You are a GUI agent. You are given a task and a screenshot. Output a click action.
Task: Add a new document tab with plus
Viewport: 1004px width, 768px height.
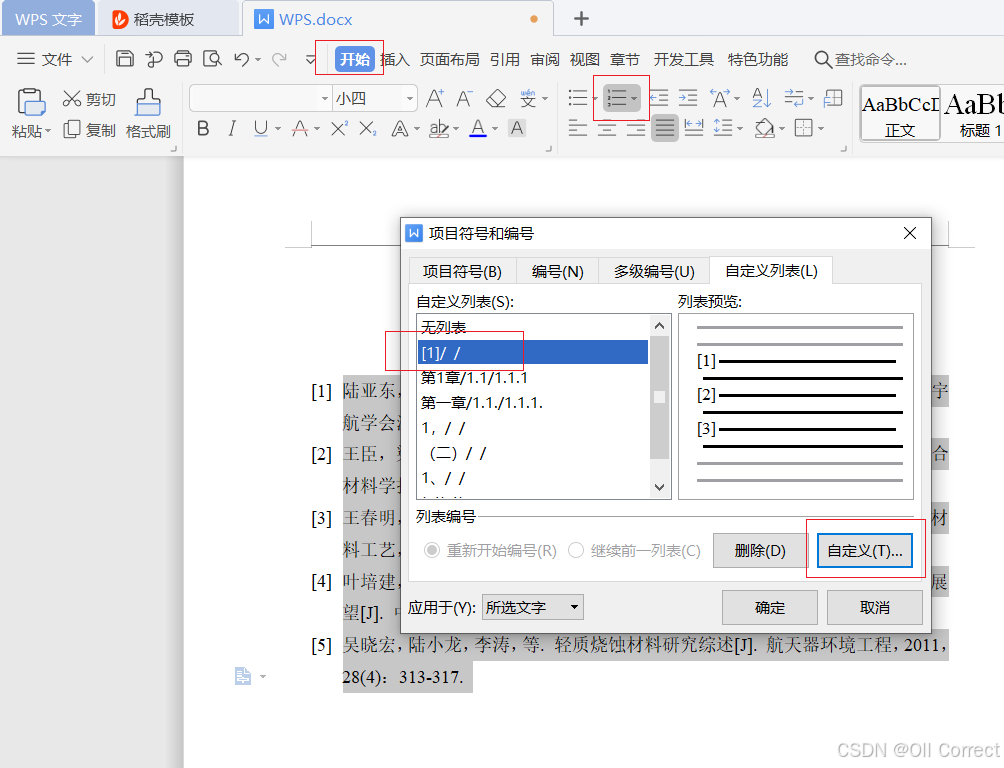tap(581, 19)
